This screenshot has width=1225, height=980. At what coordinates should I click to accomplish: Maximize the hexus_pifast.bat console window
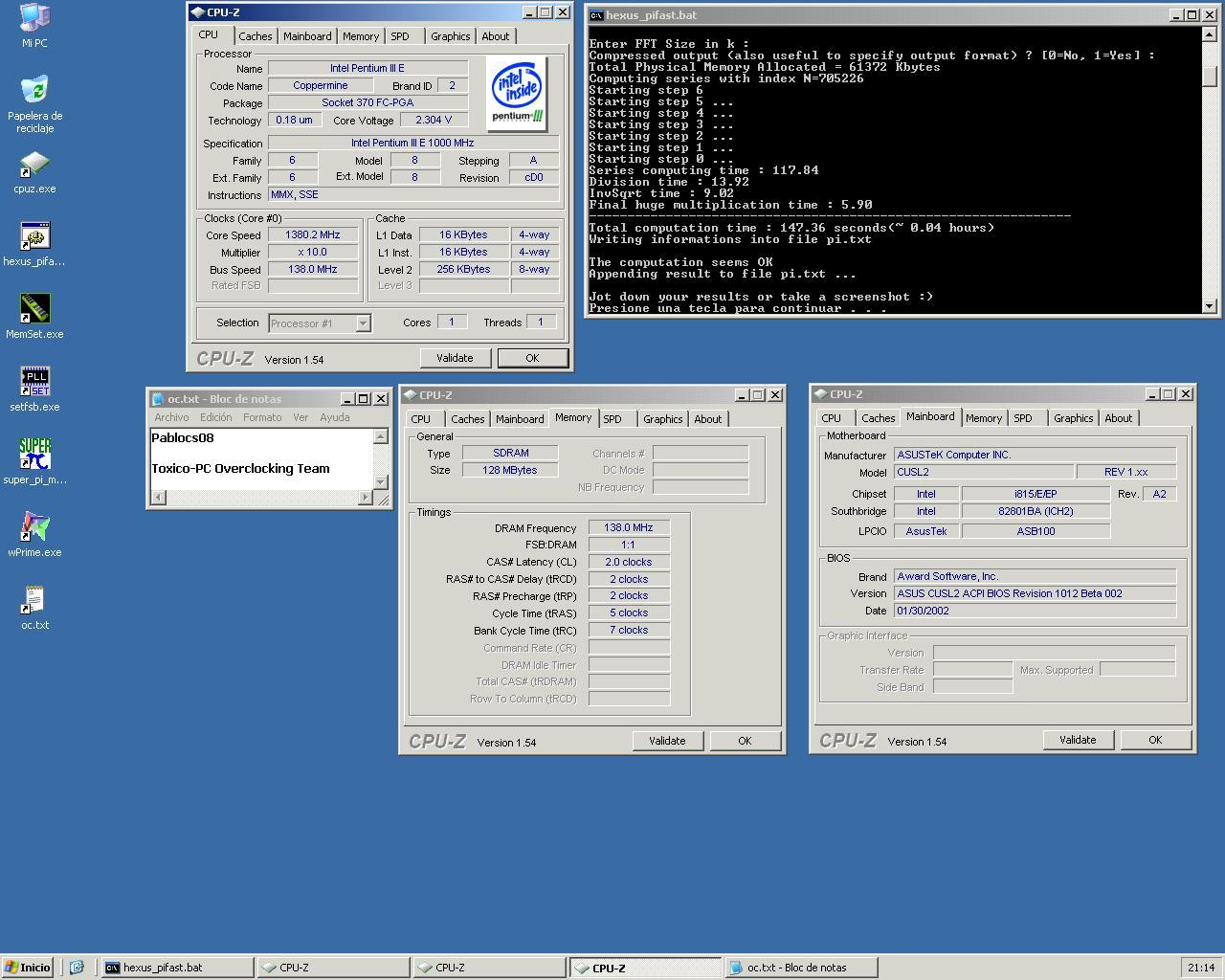tap(1192, 15)
